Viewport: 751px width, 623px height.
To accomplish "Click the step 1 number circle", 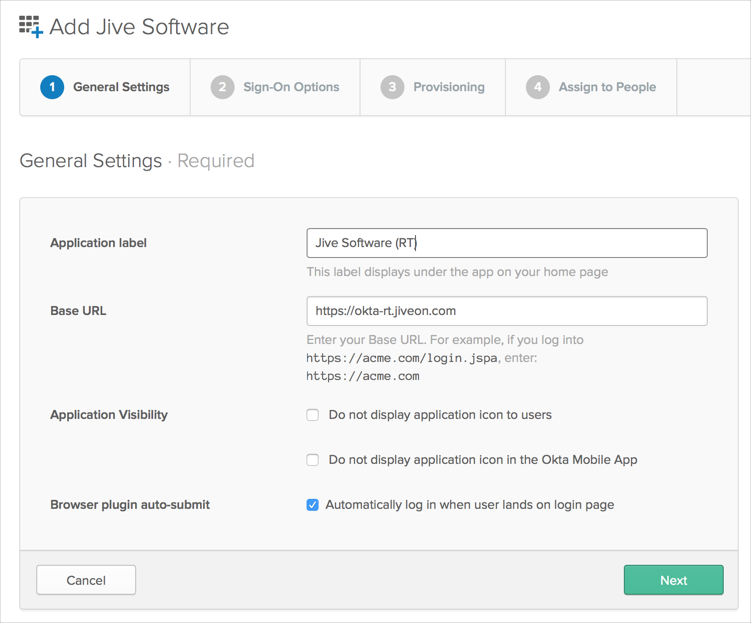I will coord(52,87).
